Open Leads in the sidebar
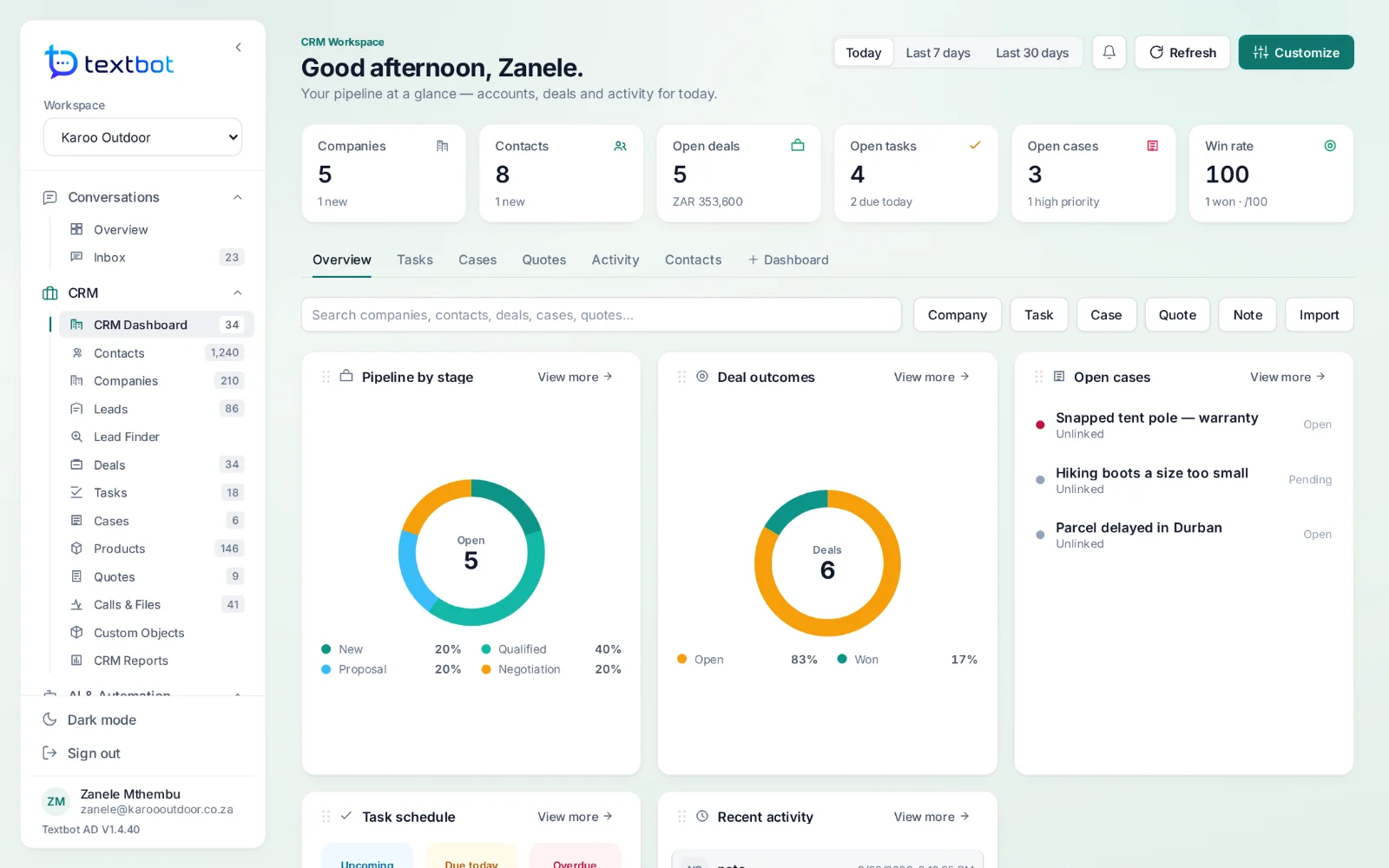The image size is (1389, 868). coord(156,409)
